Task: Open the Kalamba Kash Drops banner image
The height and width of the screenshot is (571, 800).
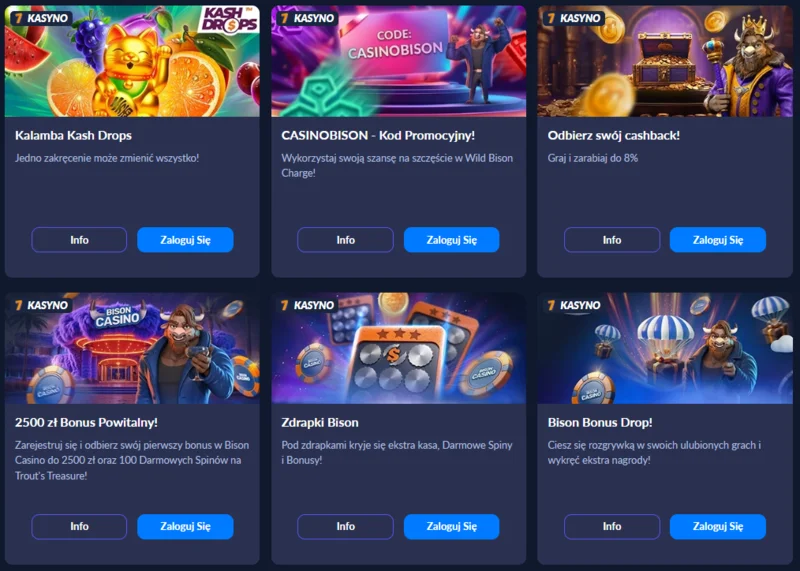Action: coord(132,61)
